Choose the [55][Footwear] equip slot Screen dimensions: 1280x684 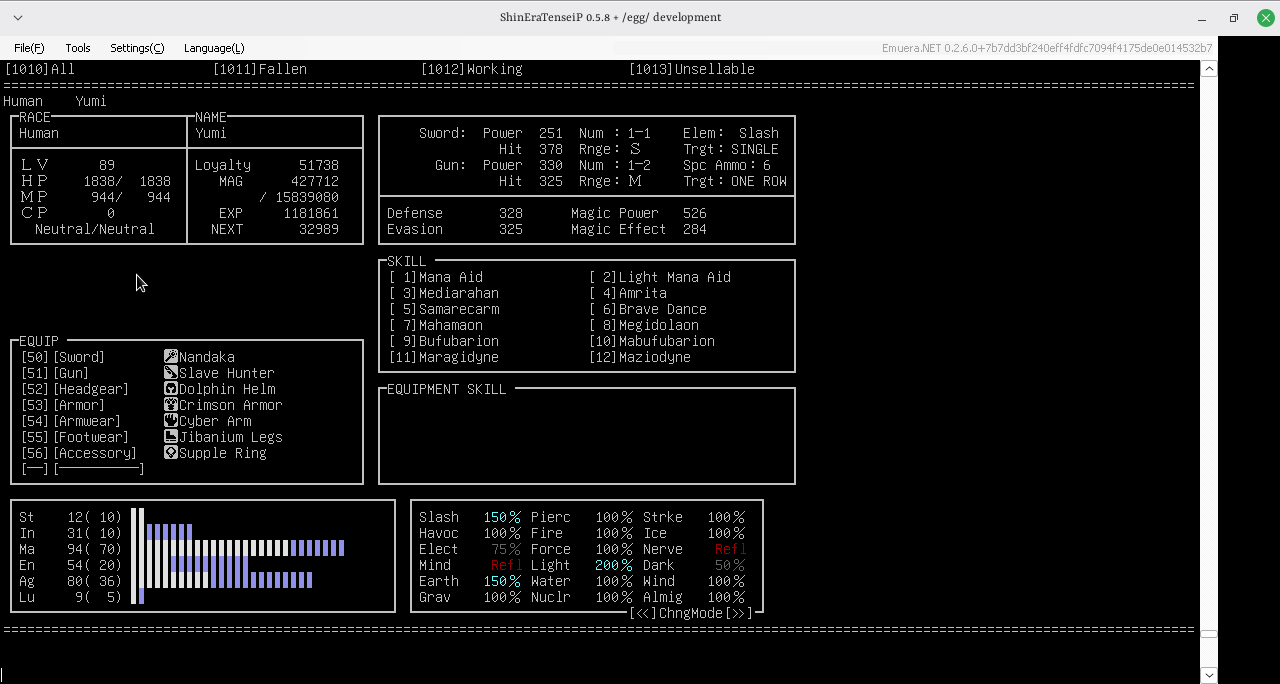coord(74,437)
